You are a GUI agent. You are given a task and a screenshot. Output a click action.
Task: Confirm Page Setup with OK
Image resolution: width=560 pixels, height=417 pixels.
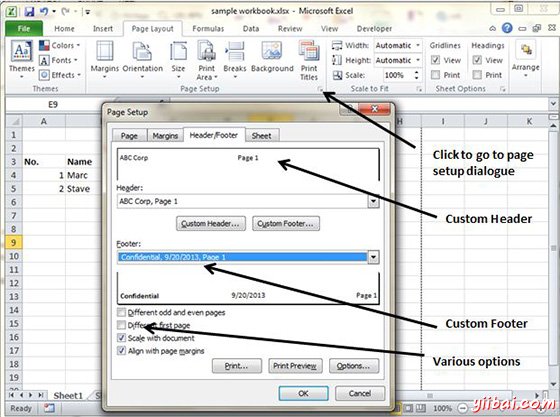(x=303, y=393)
